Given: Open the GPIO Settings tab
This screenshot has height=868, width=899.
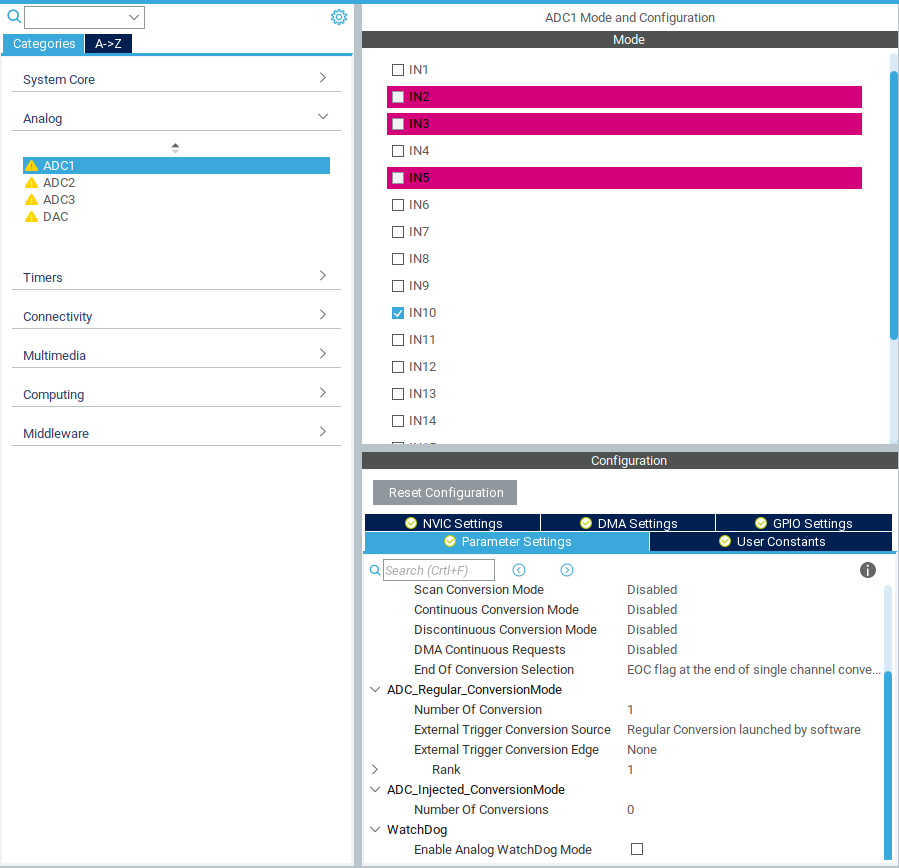Looking at the screenshot, I should click(804, 523).
